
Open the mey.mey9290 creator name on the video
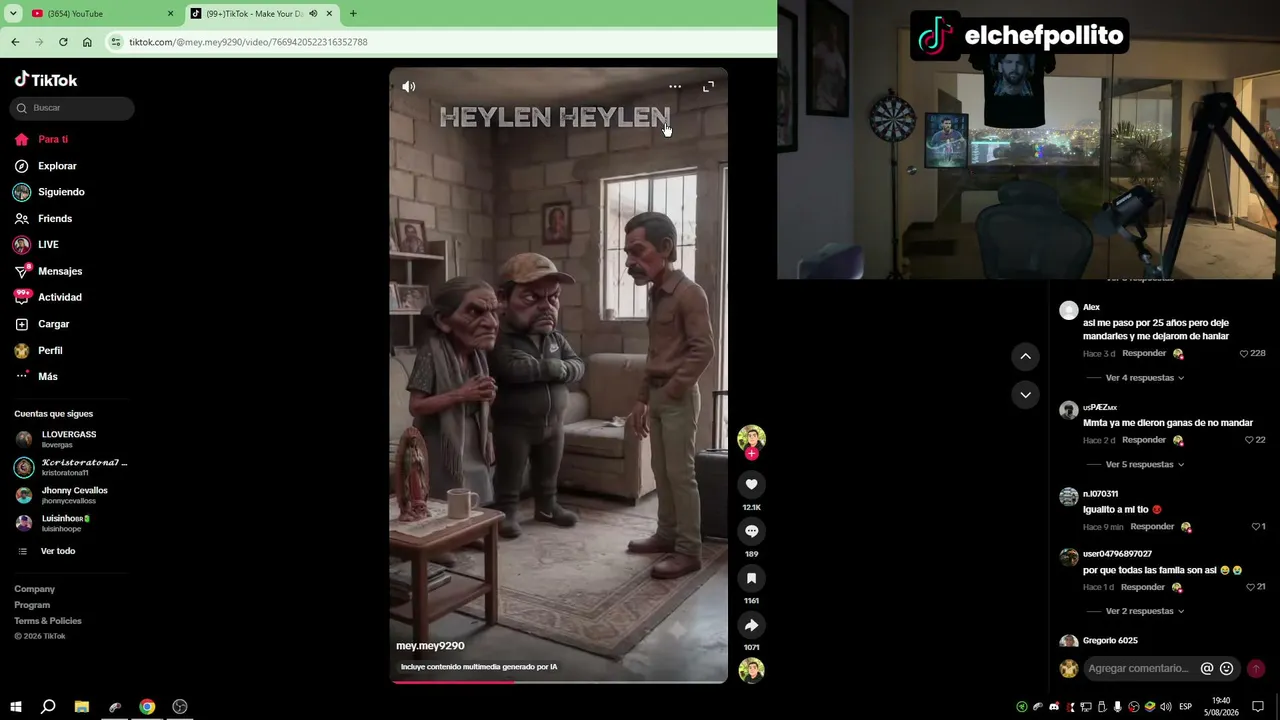pos(430,646)
